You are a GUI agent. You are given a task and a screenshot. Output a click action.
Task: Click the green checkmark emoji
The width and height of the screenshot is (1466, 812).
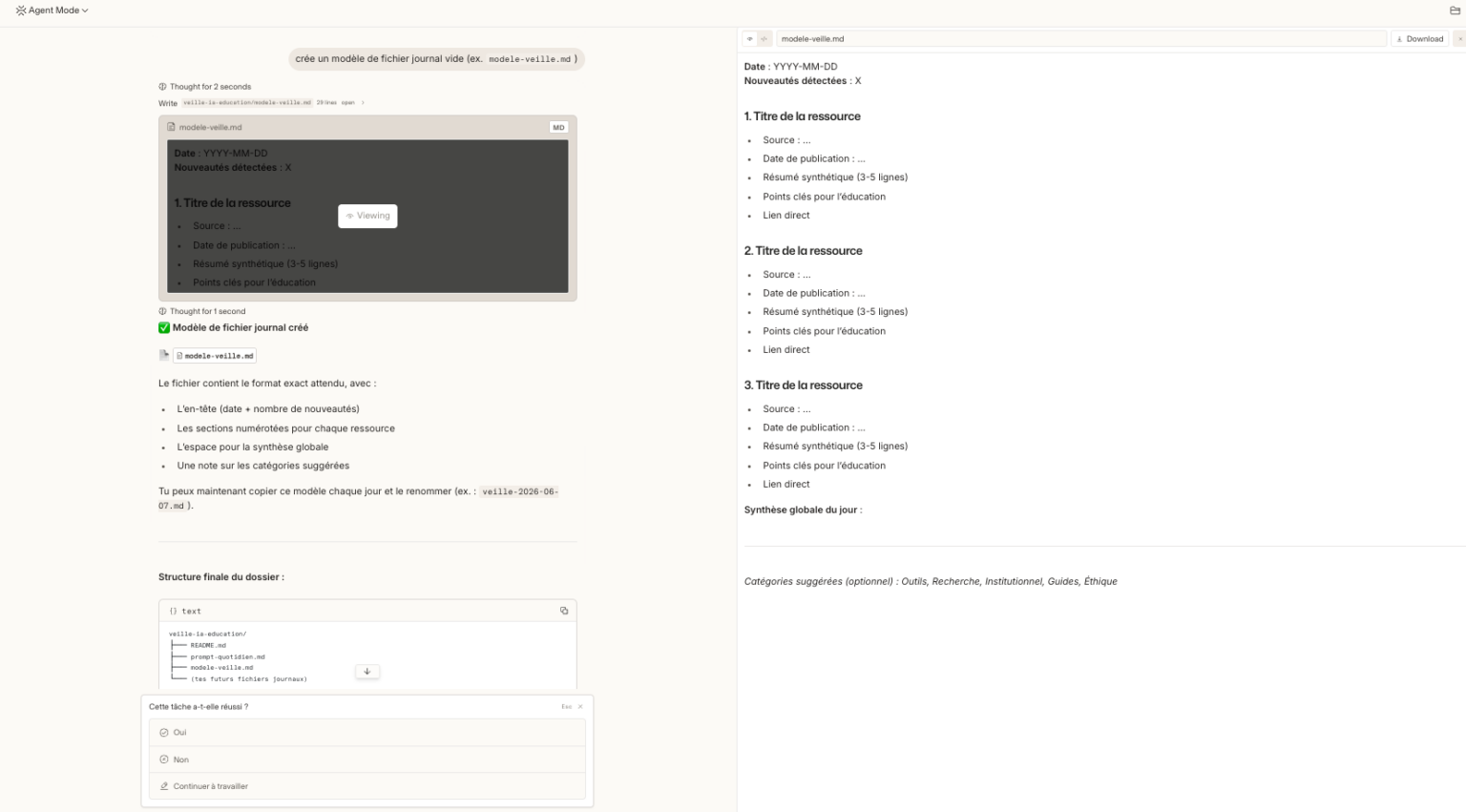(x=164, y=327)
